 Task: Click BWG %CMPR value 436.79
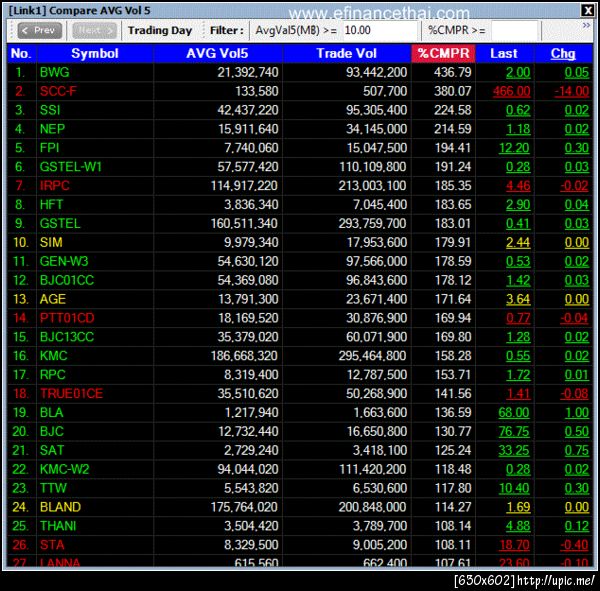(453, 72)
